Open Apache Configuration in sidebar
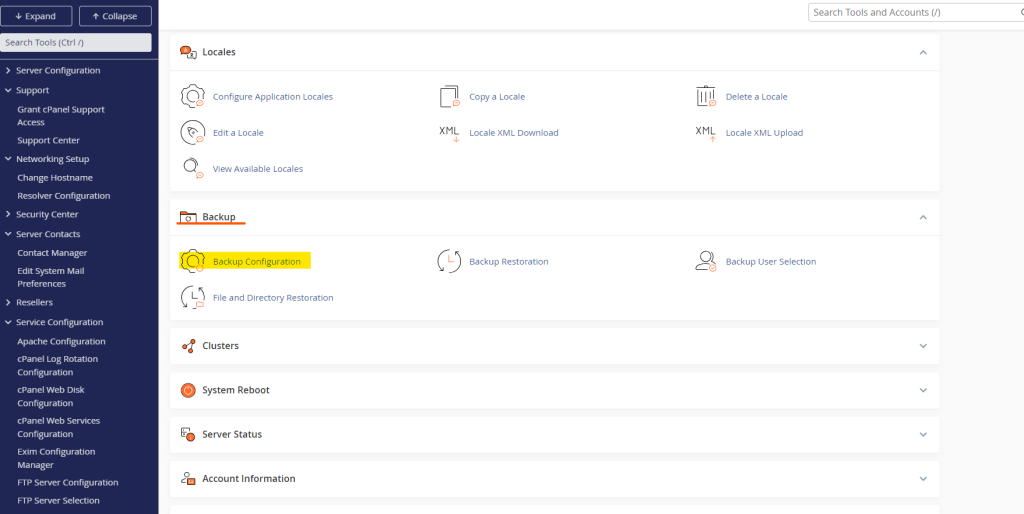The height and width of the screenshot is (514, 1024). point(61,342)
